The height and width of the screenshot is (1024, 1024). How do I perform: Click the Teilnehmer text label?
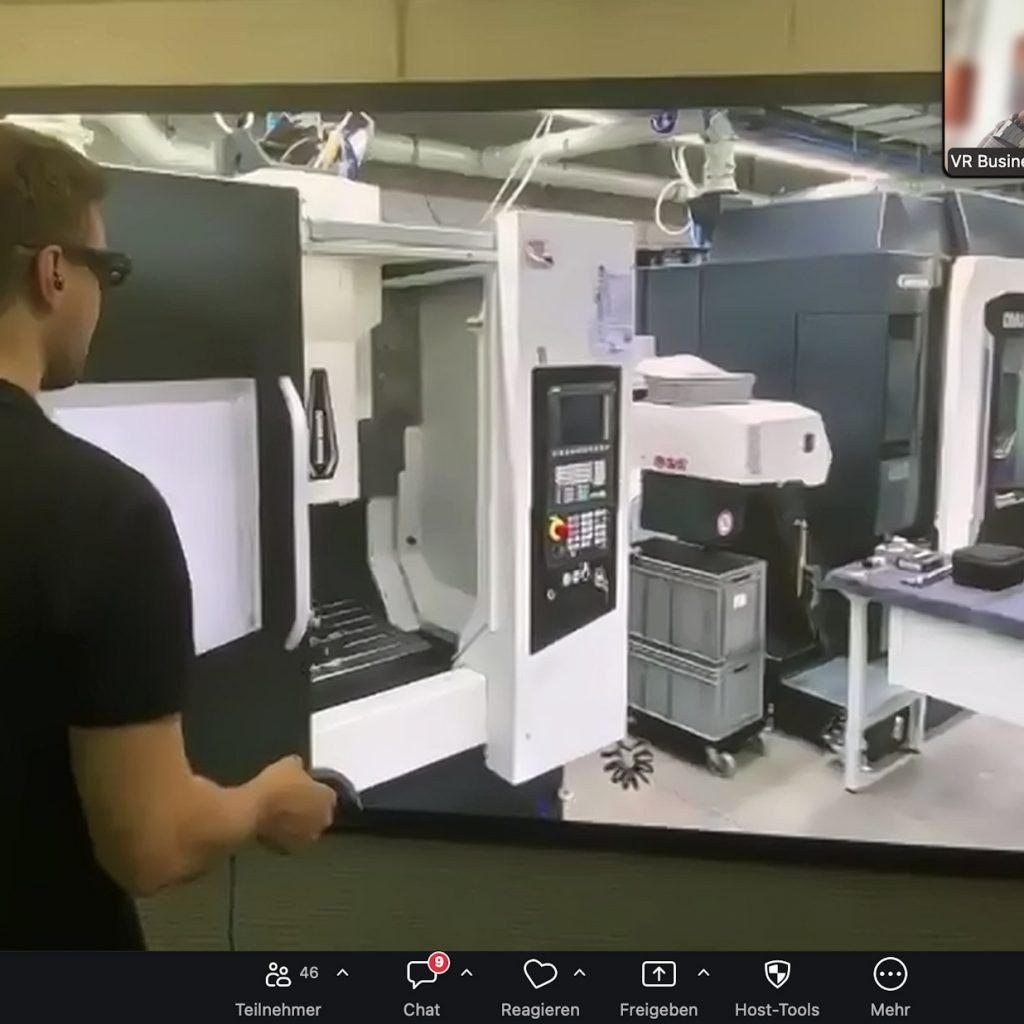tap(278, 1010)
